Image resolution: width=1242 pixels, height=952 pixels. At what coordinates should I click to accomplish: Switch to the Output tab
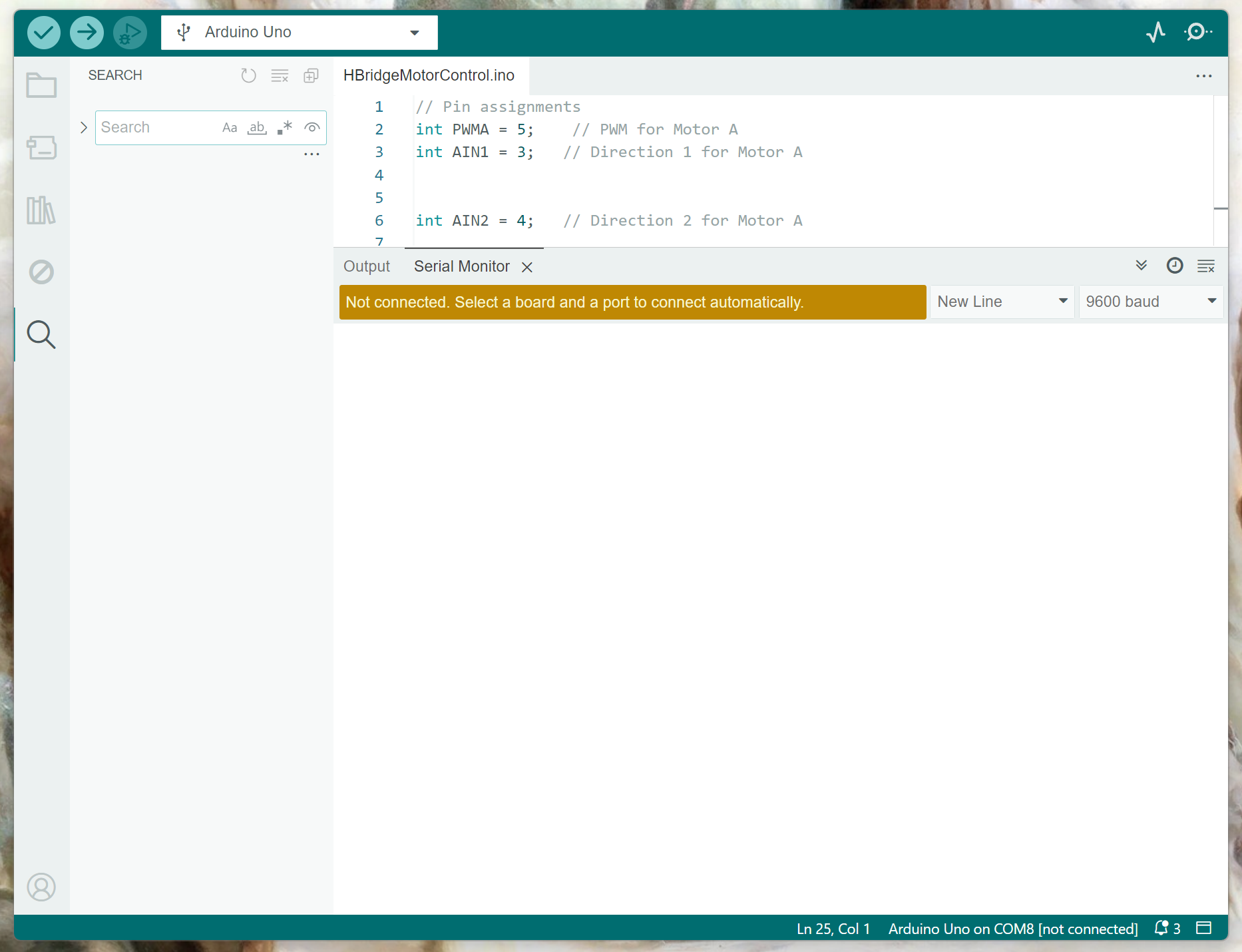tap(367, 266)
